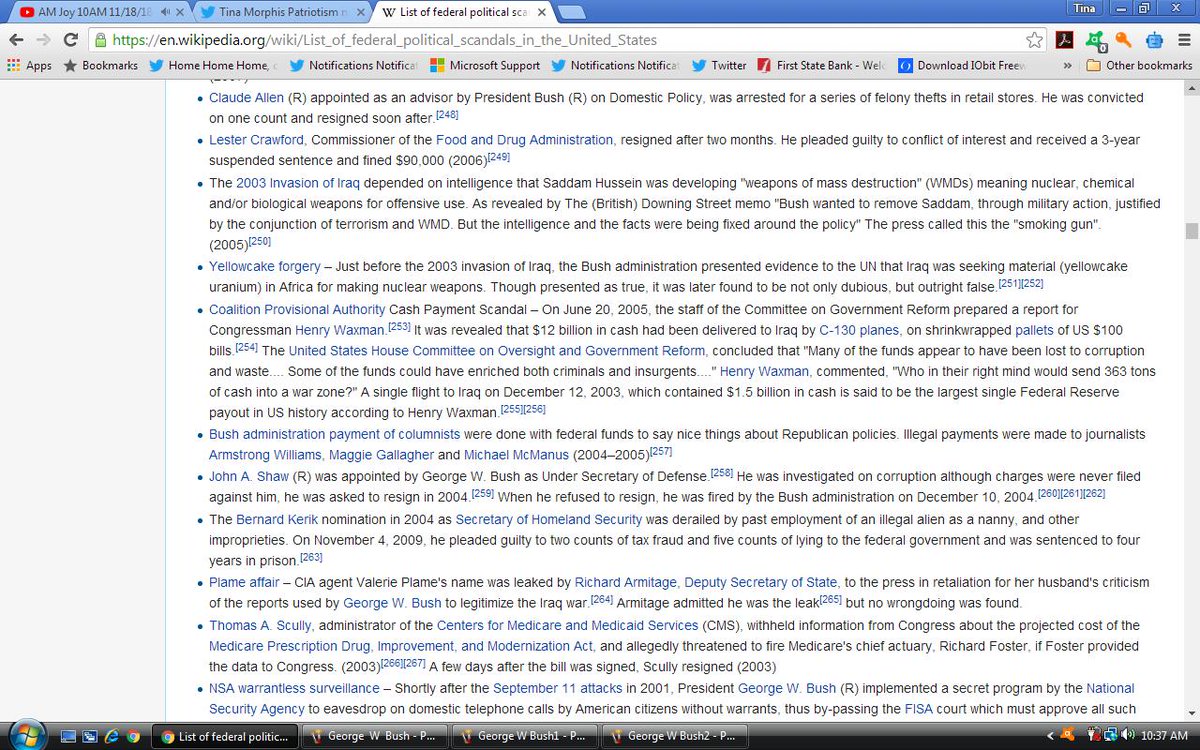
Task: Open the Claude Allen link
Action: (246, 98)
